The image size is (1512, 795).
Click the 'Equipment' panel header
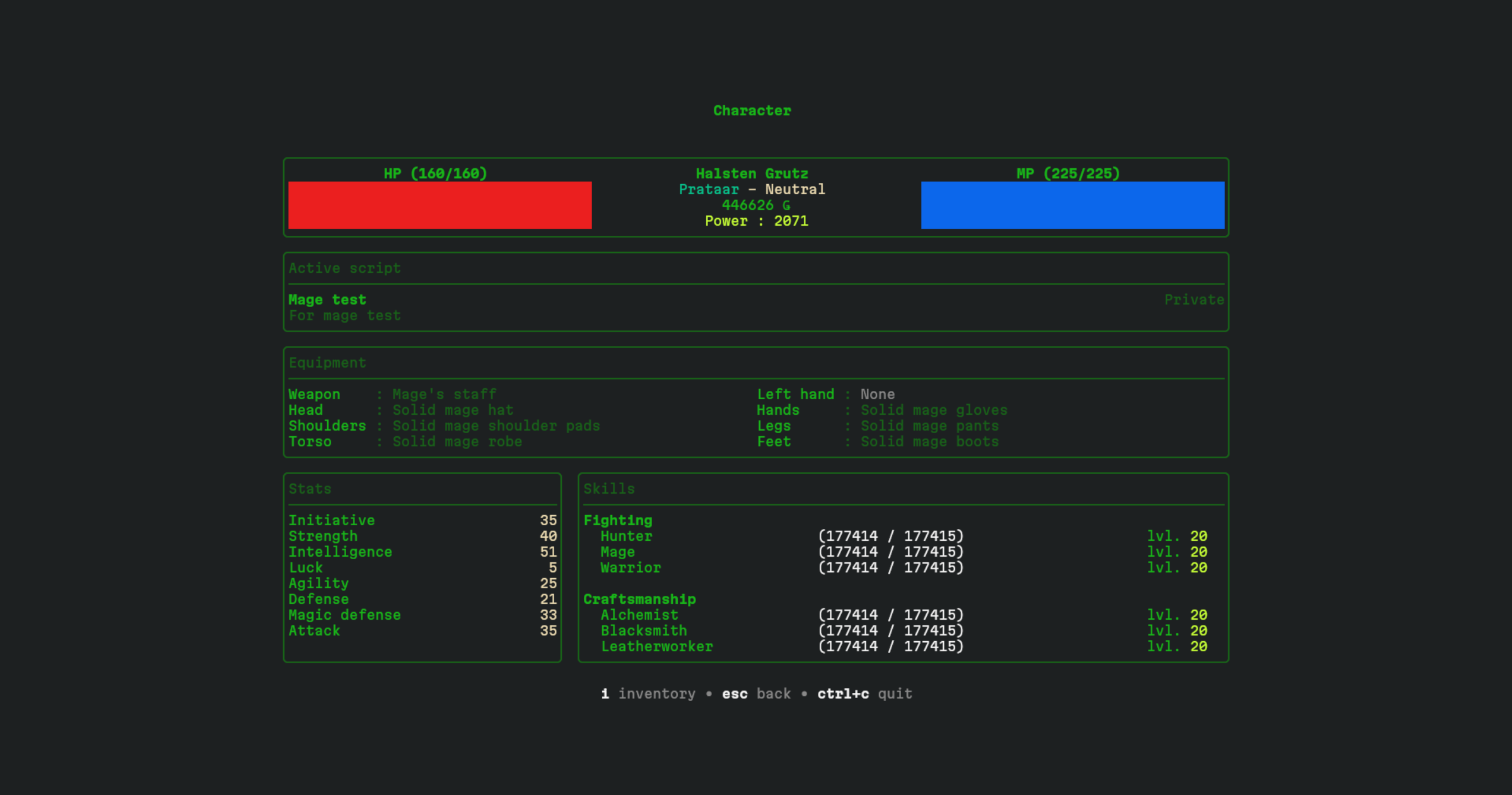point(327,363)
